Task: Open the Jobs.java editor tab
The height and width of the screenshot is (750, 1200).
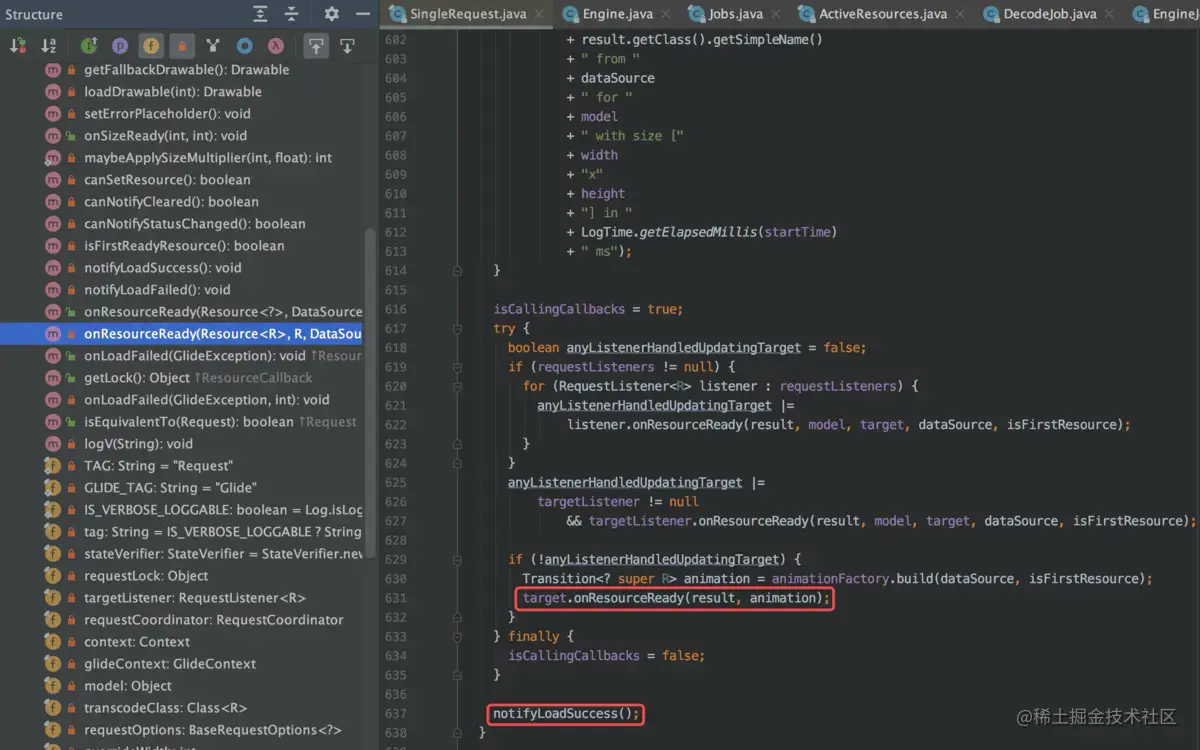Action: pyautogui.click(x=735, y=14)
